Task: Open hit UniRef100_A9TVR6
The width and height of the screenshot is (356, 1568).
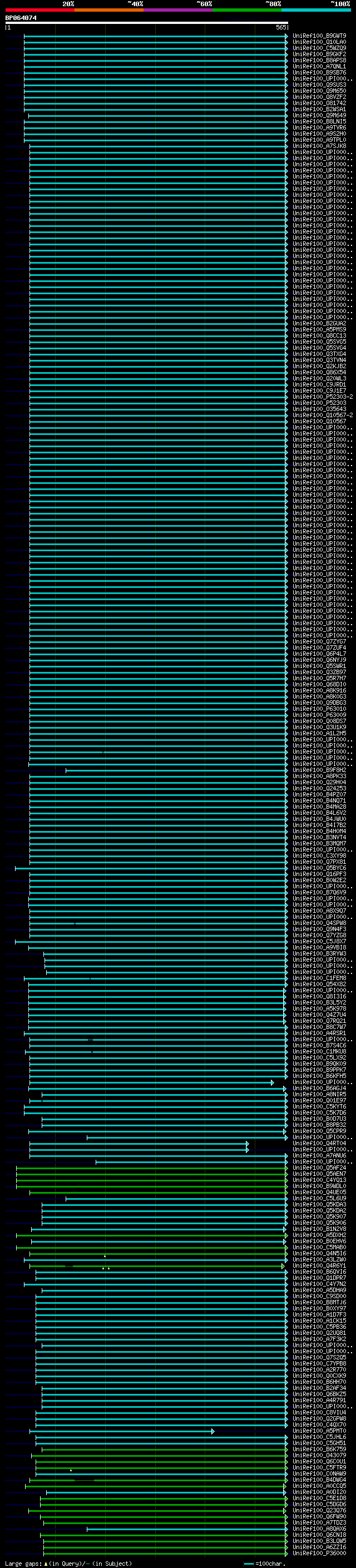Action: [x=319, y=128]
